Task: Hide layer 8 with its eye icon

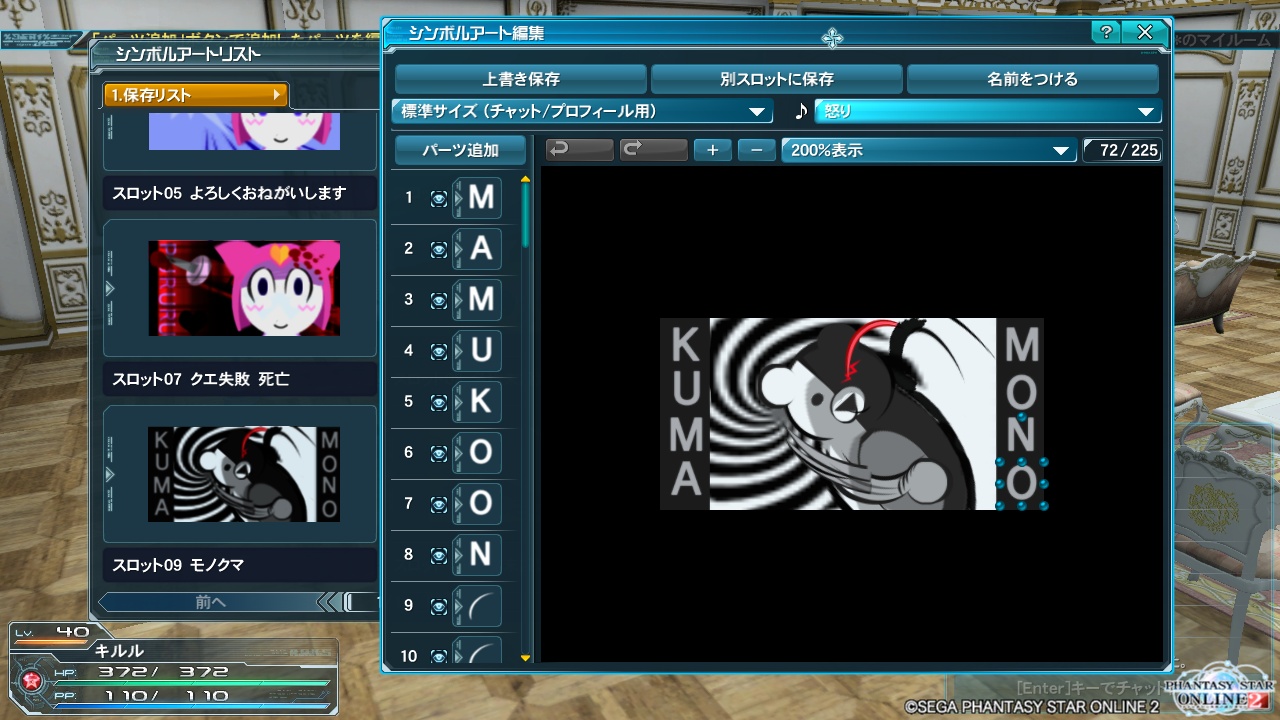Action: pos(438,556)
